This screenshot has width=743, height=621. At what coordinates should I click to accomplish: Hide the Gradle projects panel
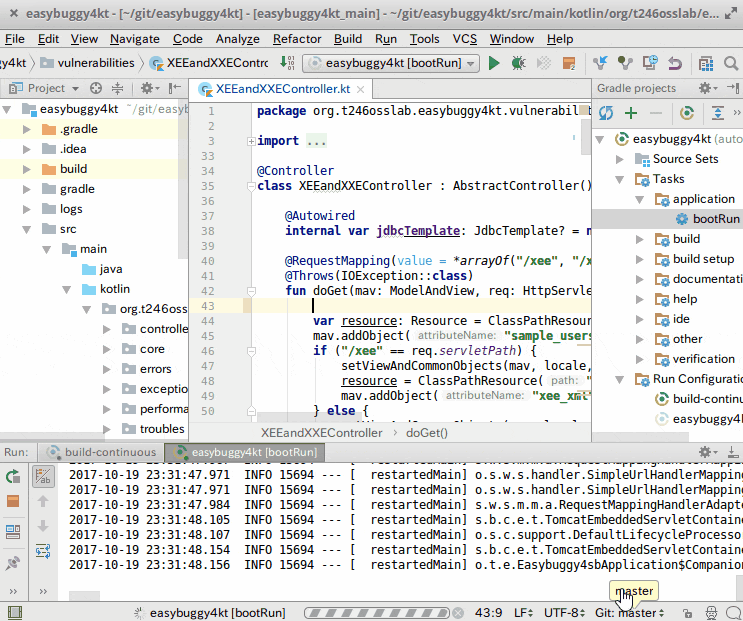(733, 88)
